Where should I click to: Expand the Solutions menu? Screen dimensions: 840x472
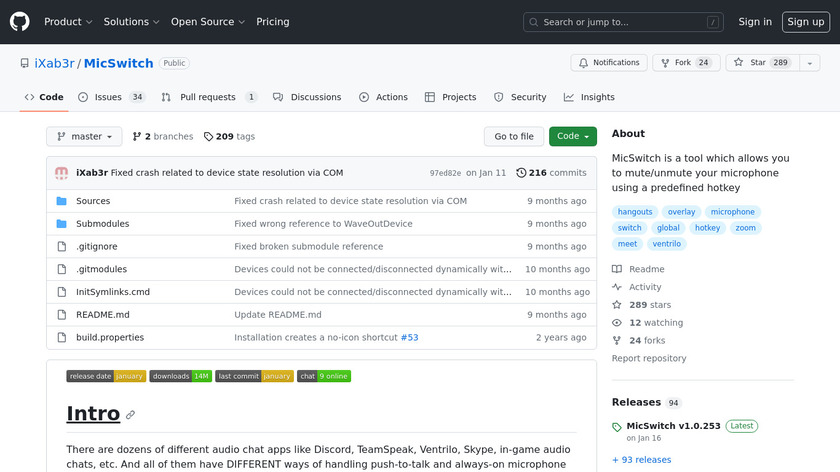click(x=131, y=22)
